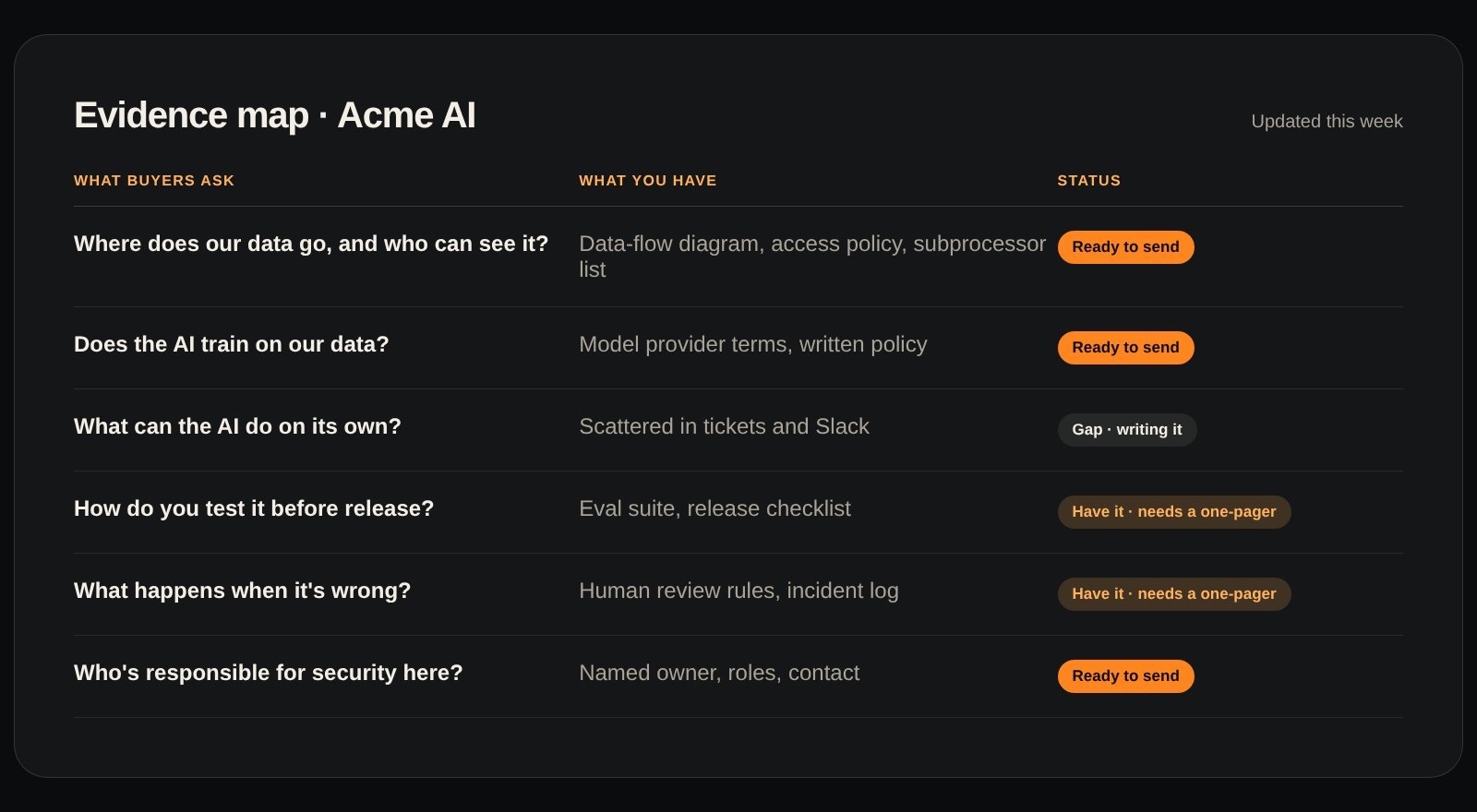
Task: Select the 'What You Have' column header
Action: [648, 181]
